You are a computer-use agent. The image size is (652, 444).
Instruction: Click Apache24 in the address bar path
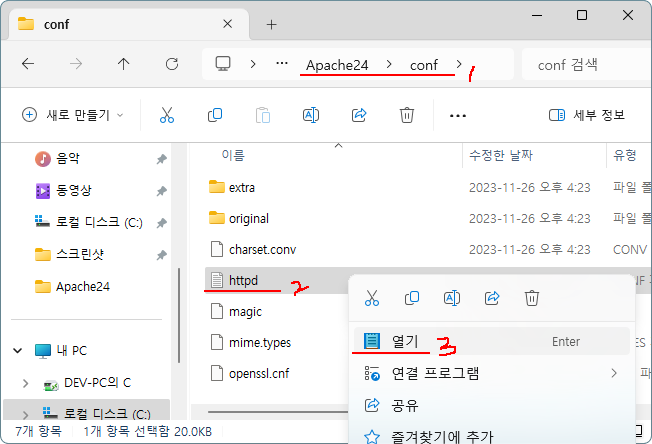point(337,65)
